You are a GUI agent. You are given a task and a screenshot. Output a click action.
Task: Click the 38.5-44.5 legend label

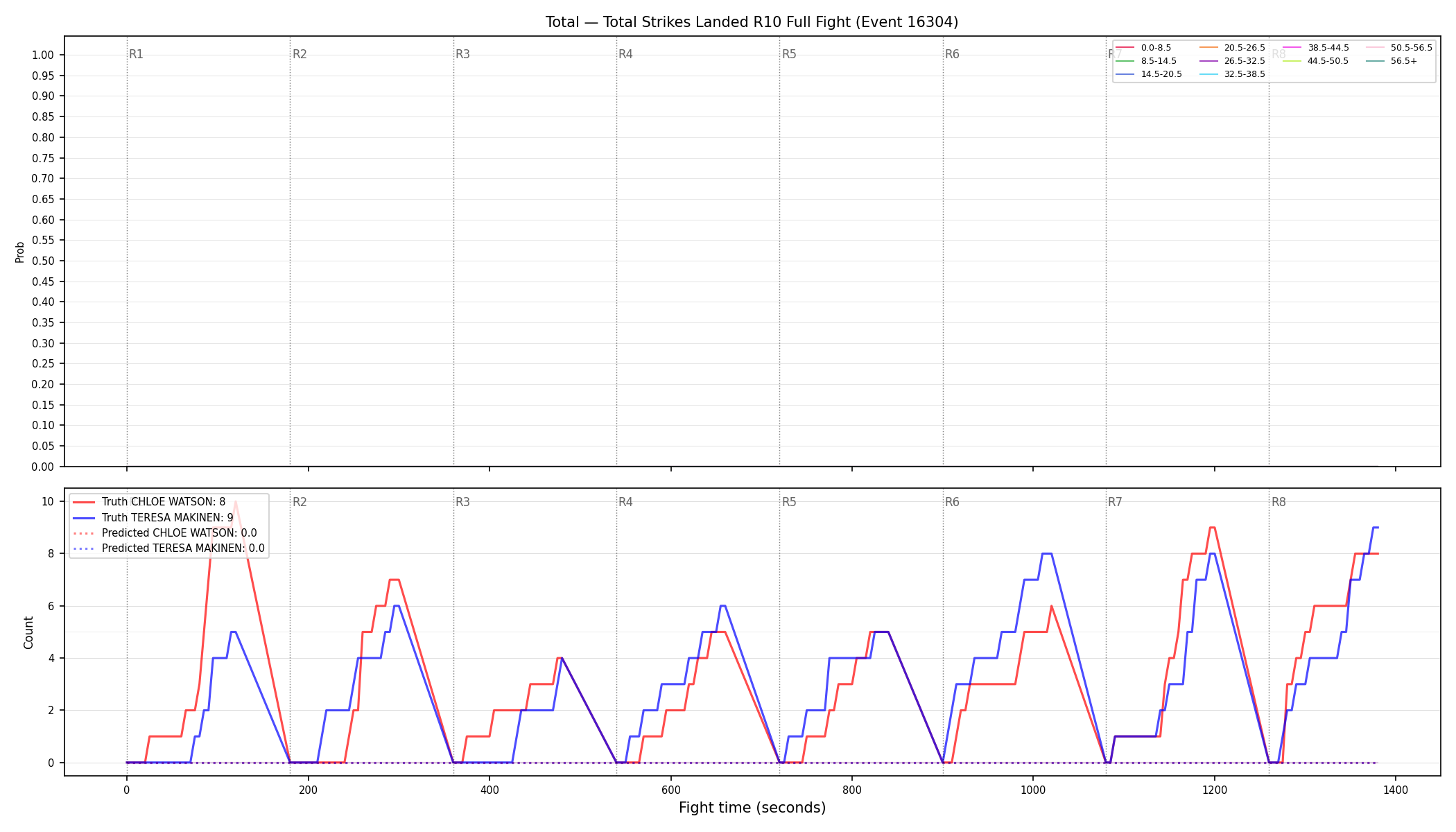pos(1328,48)
